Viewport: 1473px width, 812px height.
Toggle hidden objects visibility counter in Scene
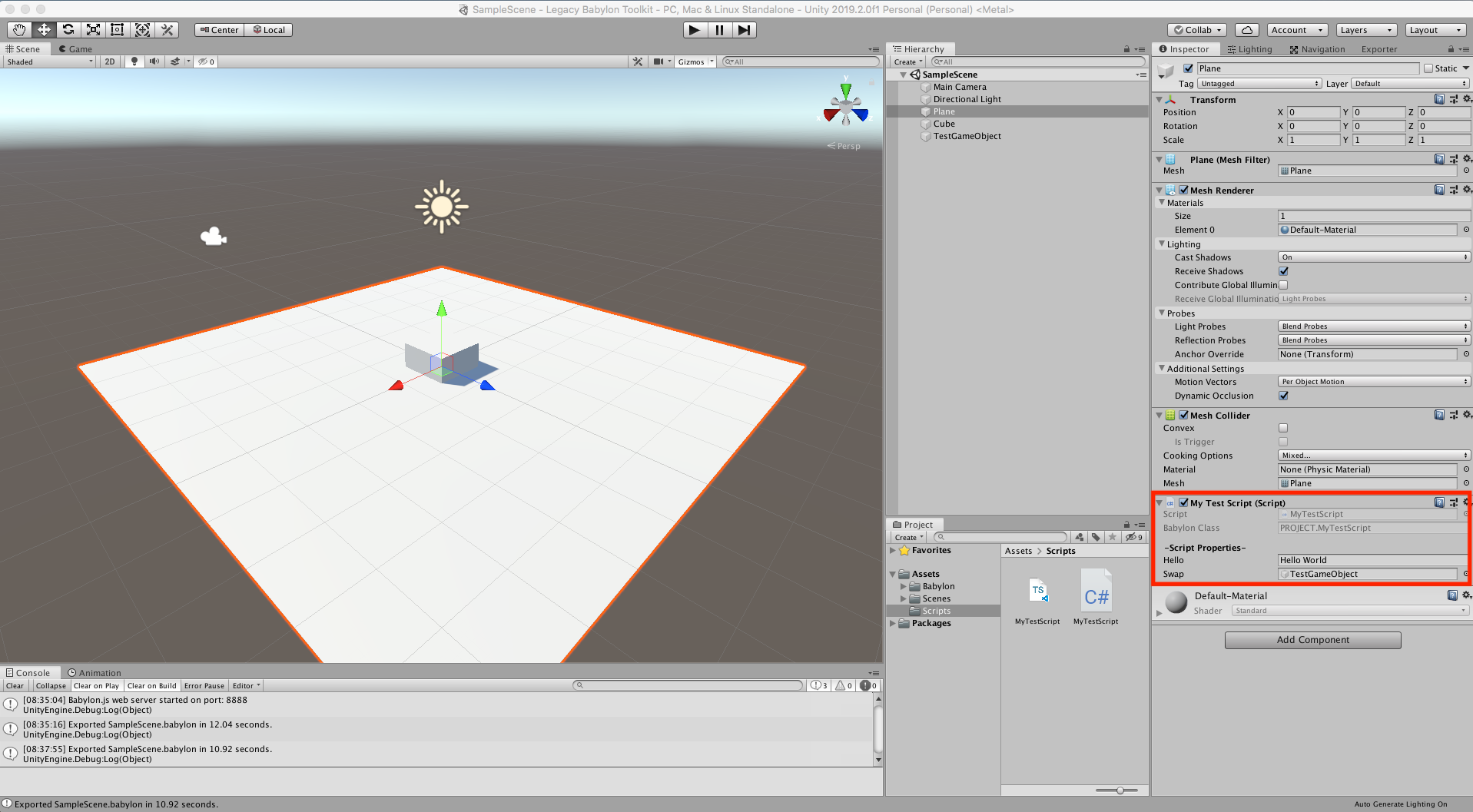pos(206,61)
